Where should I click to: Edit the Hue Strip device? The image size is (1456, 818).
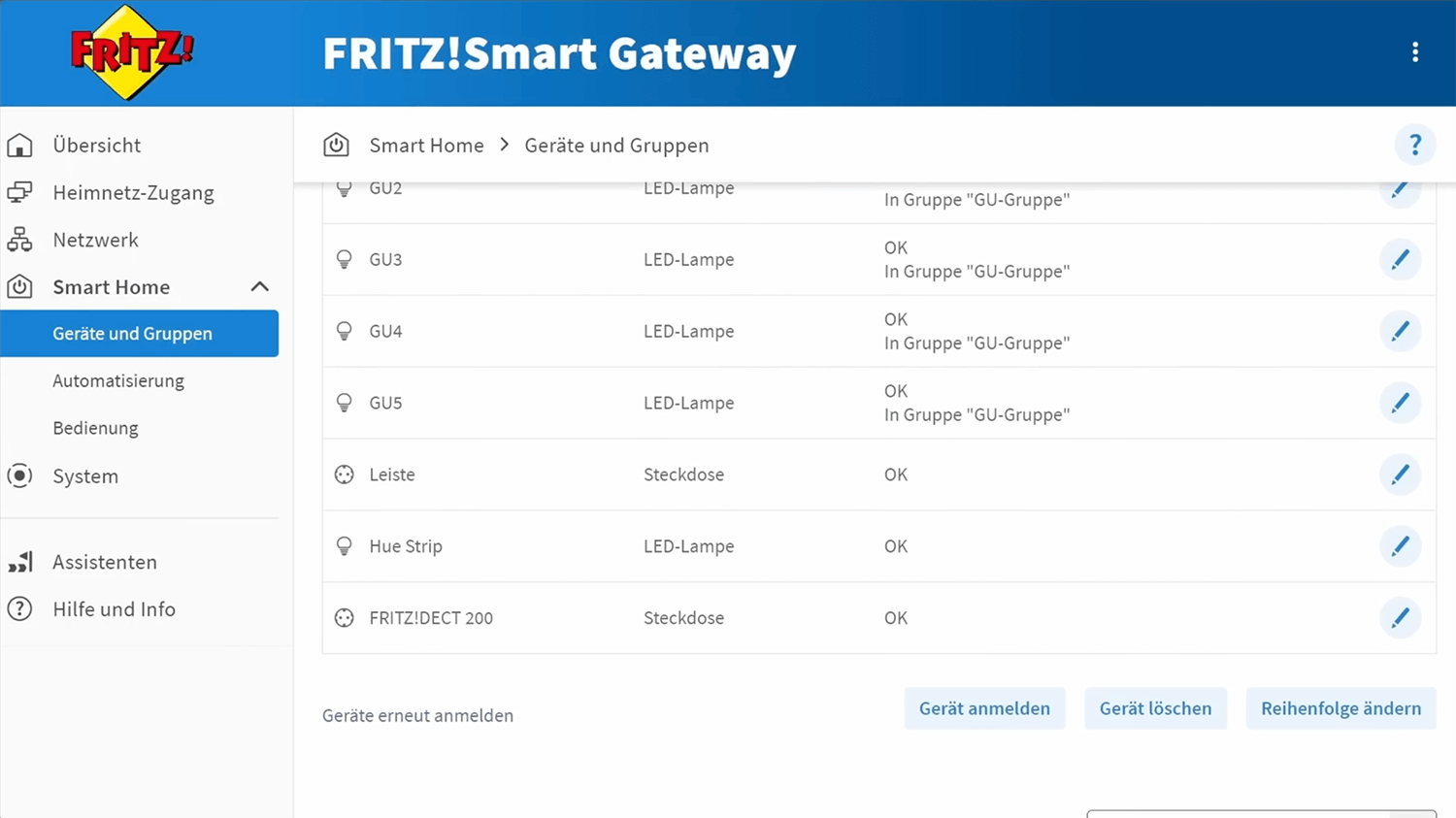click(1400, 546)
